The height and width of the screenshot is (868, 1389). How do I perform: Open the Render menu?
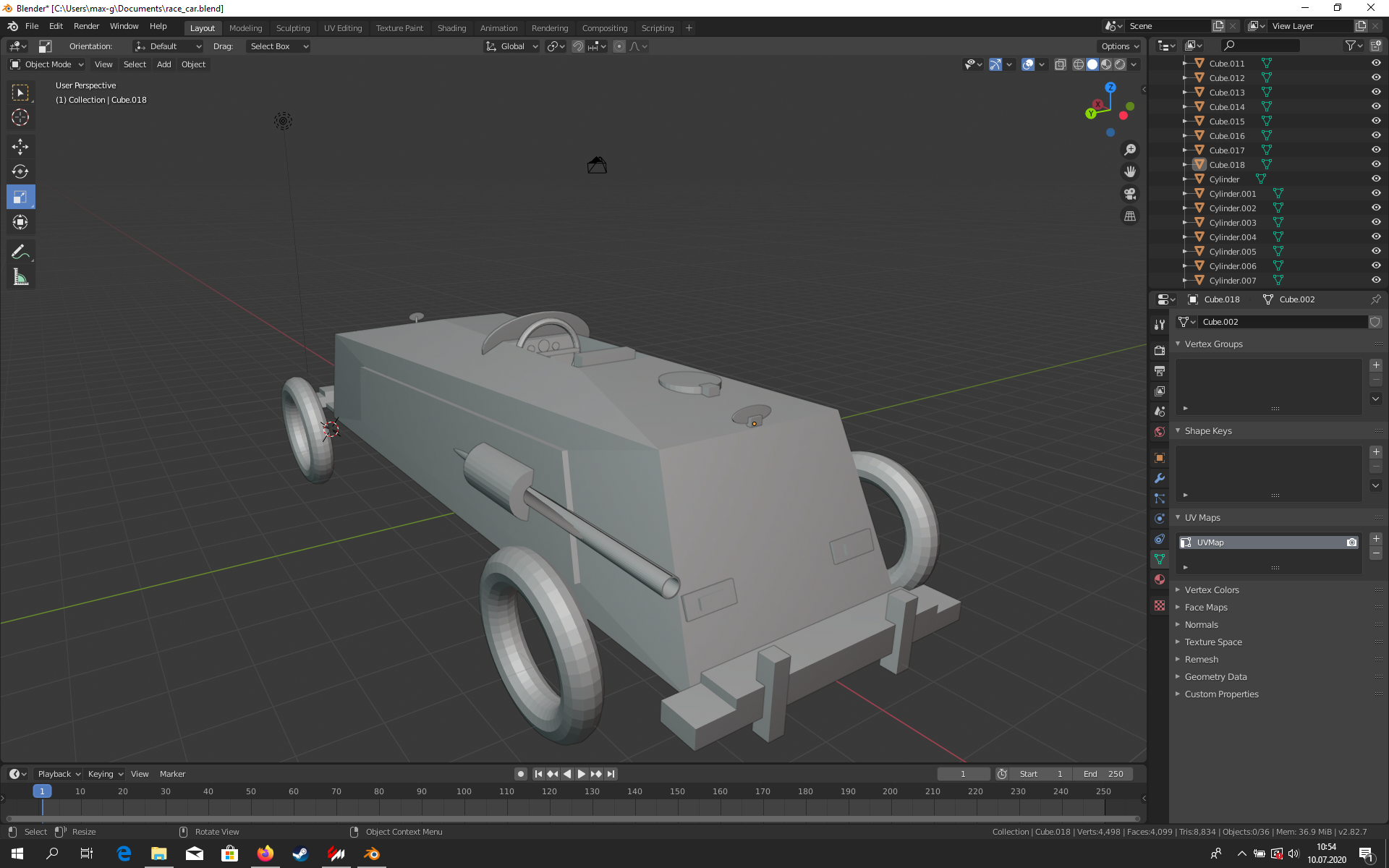click(x=86, y=26)
